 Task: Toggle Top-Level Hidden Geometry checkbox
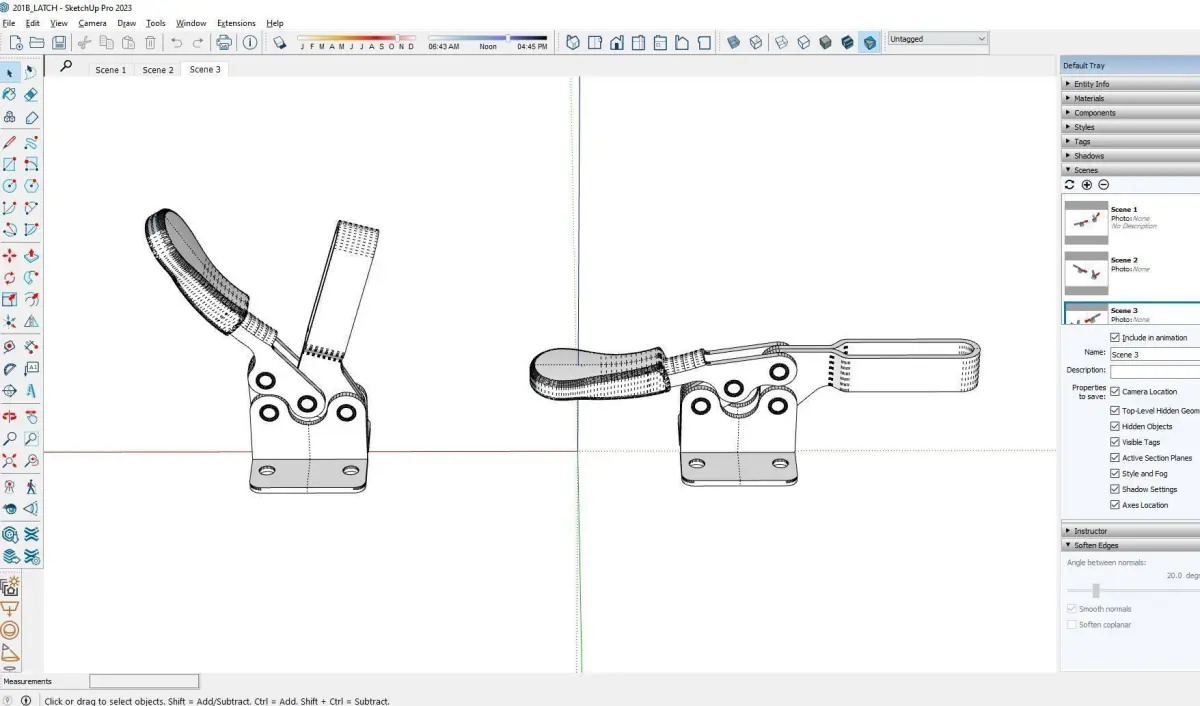[x=1115, y=411]
